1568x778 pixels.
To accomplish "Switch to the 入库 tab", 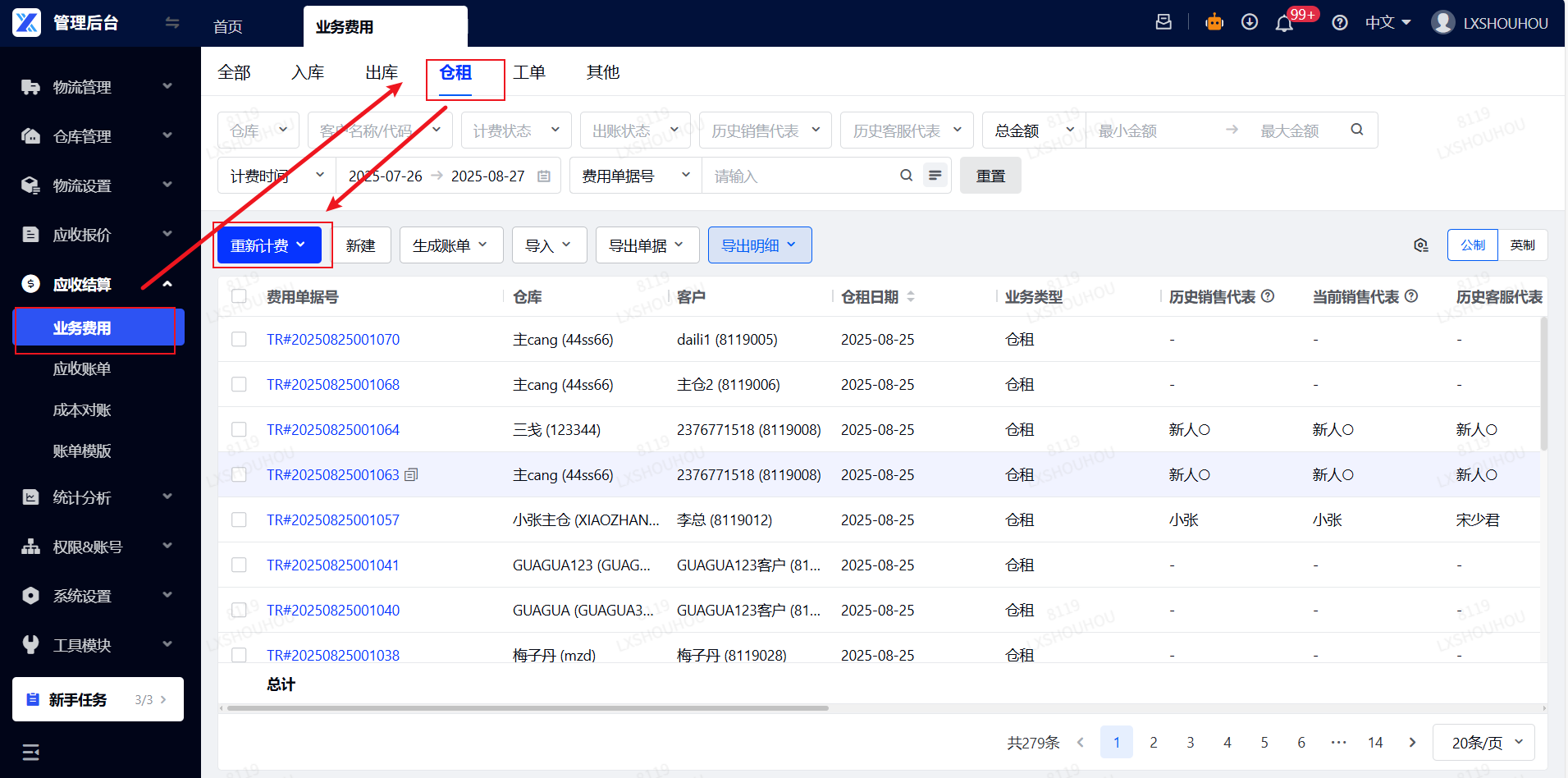I will [308, 72].
